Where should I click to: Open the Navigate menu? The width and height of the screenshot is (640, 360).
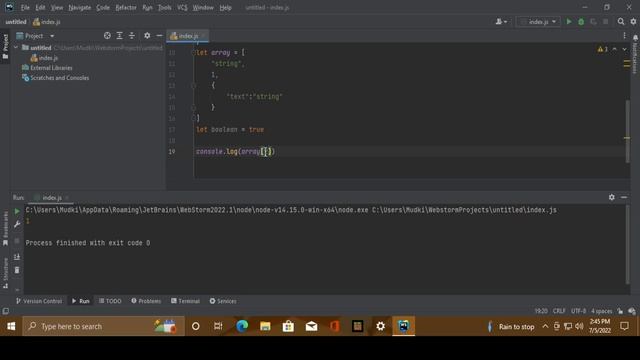80,7
